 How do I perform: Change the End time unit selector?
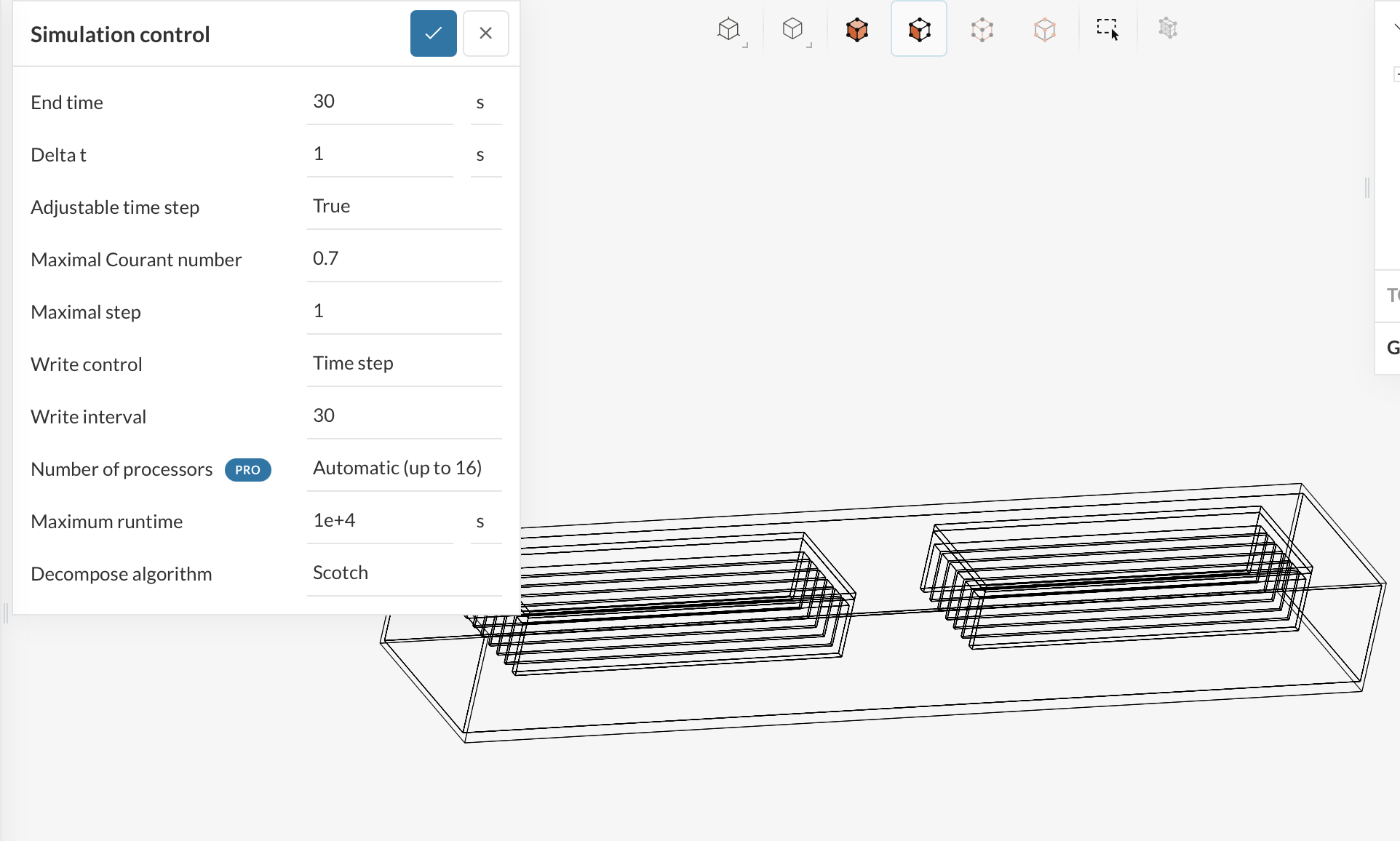(x=485, y=103)
